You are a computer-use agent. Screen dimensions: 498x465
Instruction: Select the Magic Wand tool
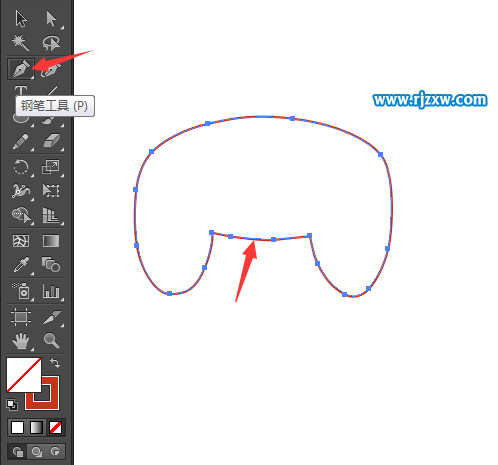21,43
